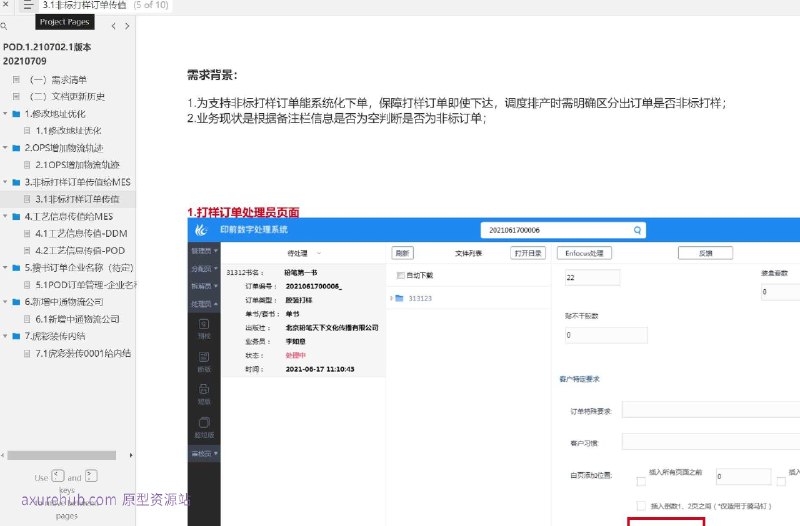This screenshot has width=800, height=526.
Task: Click the blue 313123 folder icon
Action: [399, 298]
